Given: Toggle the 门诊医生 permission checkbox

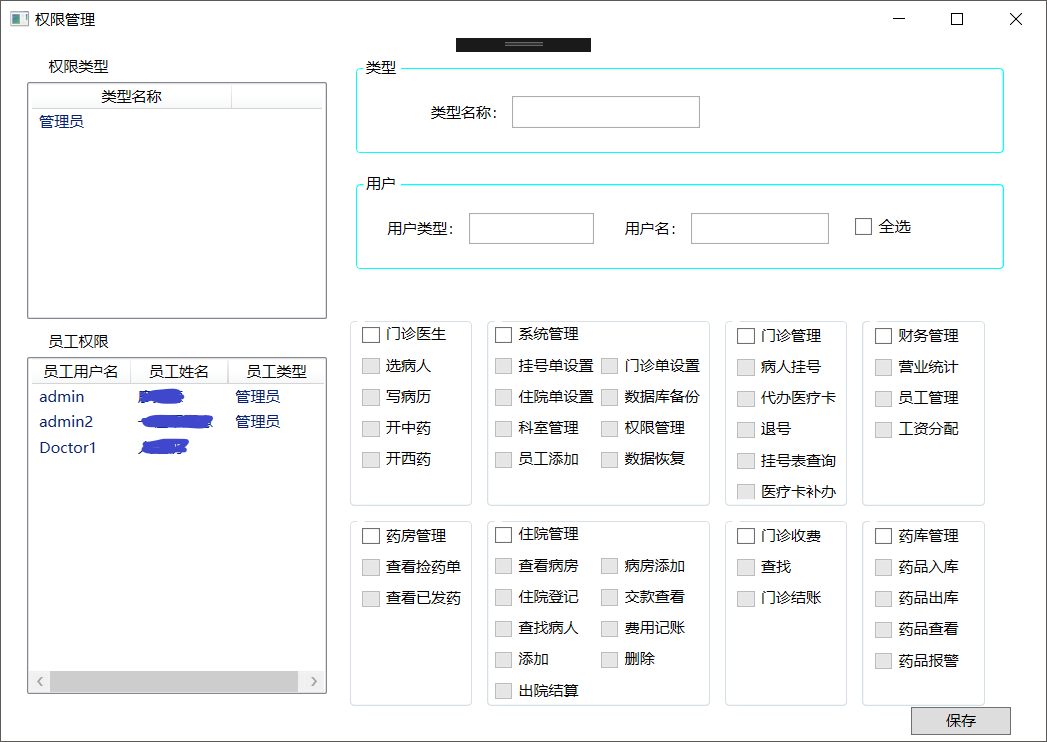Looking at the screenshot, I should [370, 335].
